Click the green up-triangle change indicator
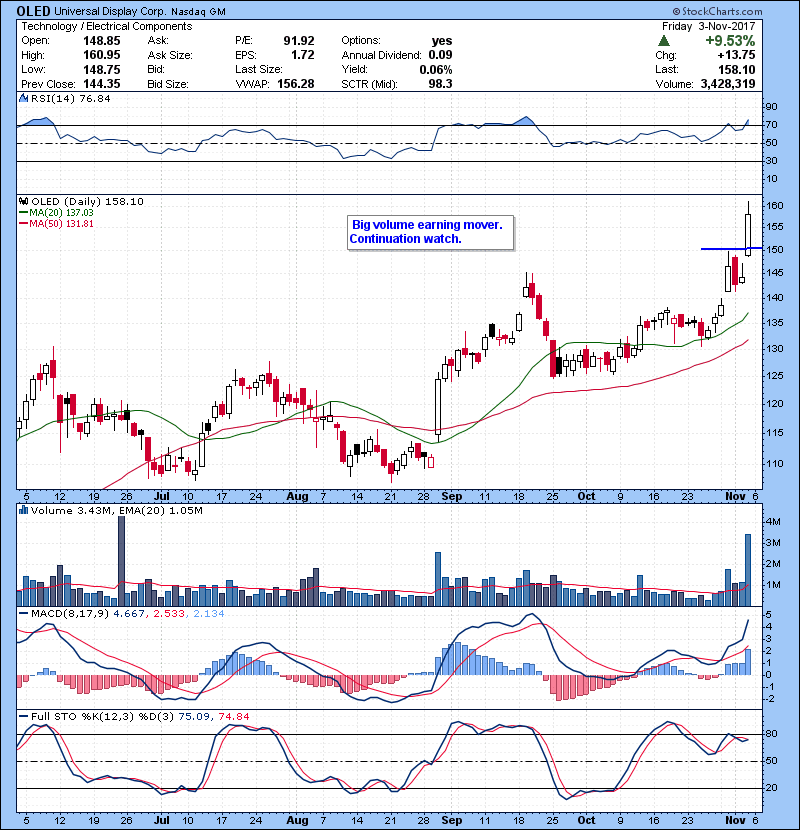Viewport: 800px width, 830px height. pyautogui.click(x=664, y=41)
